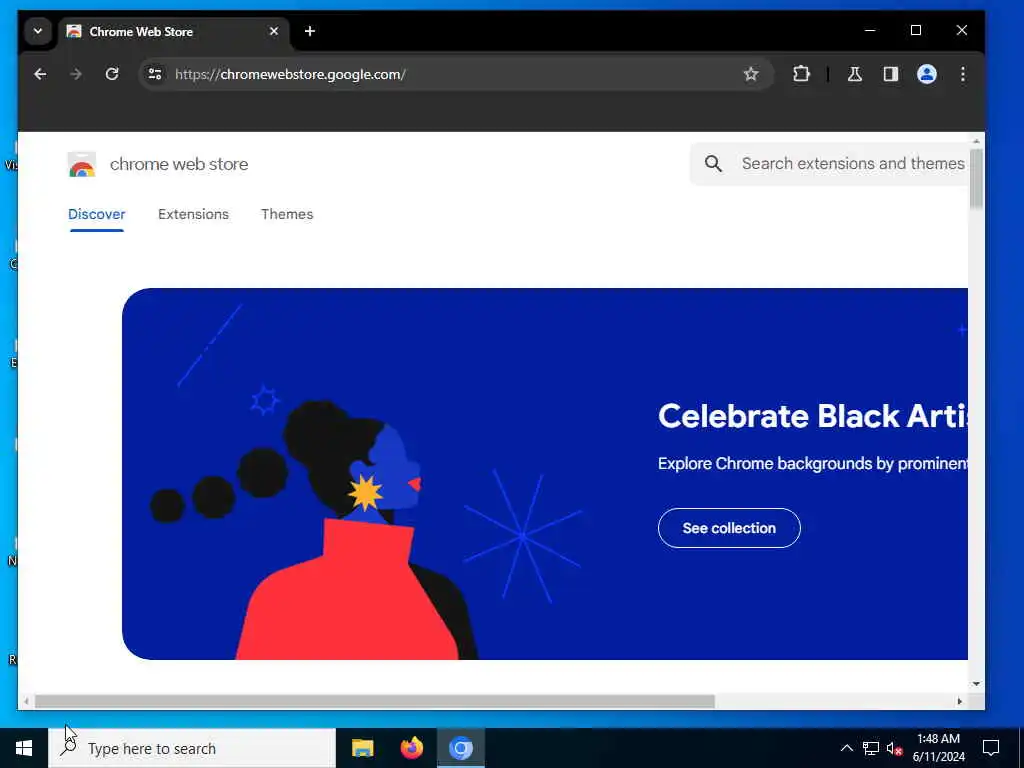Toggle the browser side panel

pyautogui.click(x=891, y=74)
